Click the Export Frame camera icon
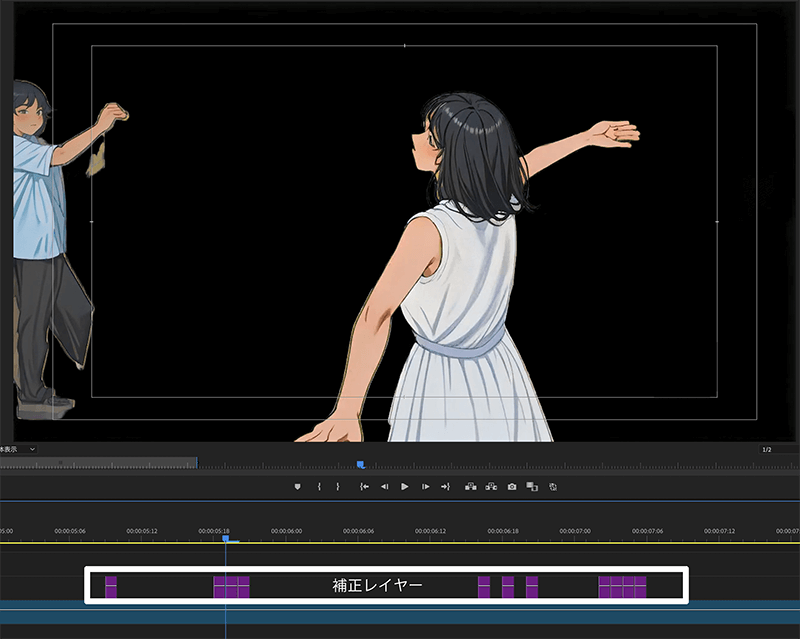800x639 pixels. click(x=512, y=487)
